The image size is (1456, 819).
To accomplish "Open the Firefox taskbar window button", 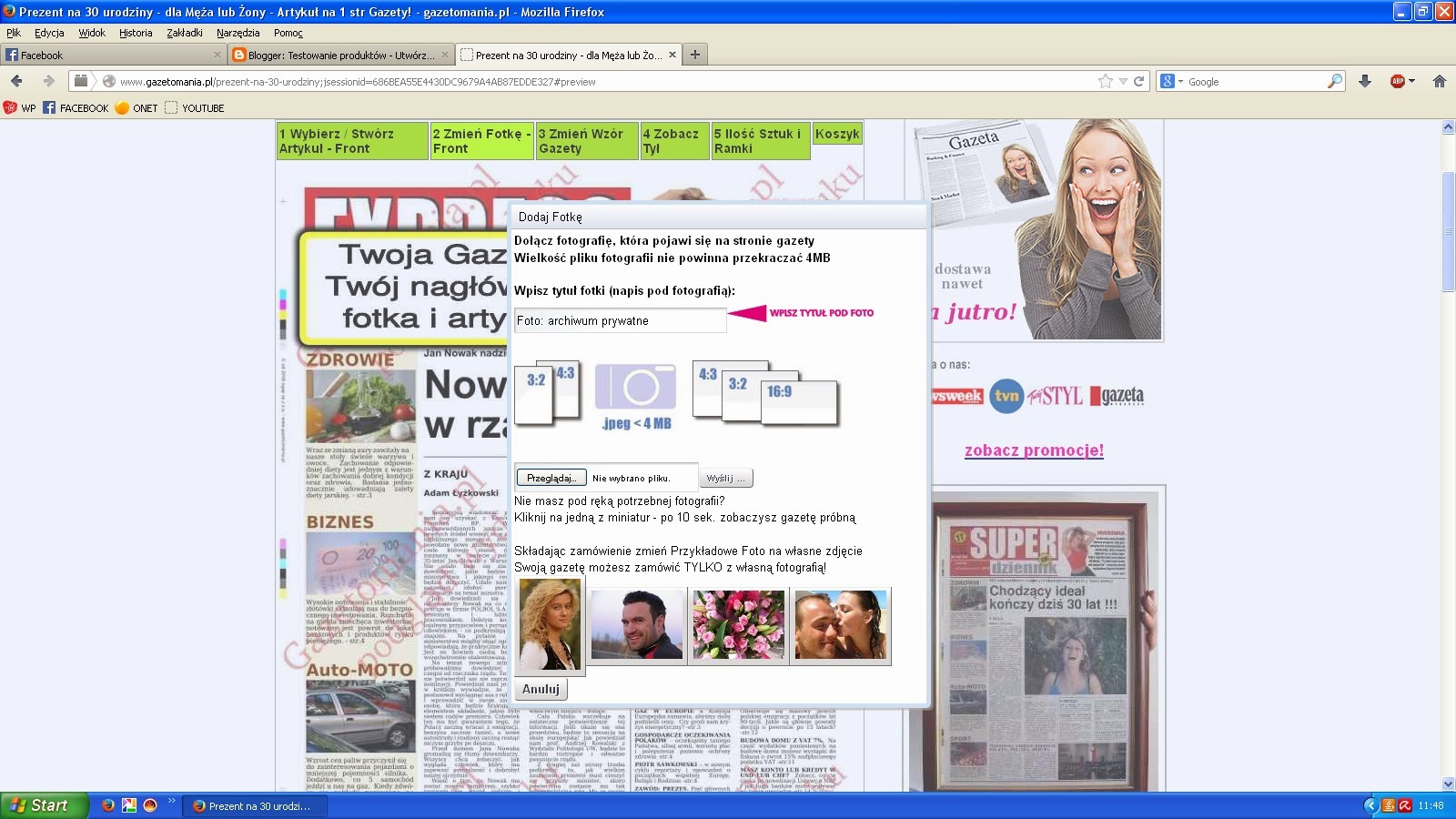I will coord(254,805).
